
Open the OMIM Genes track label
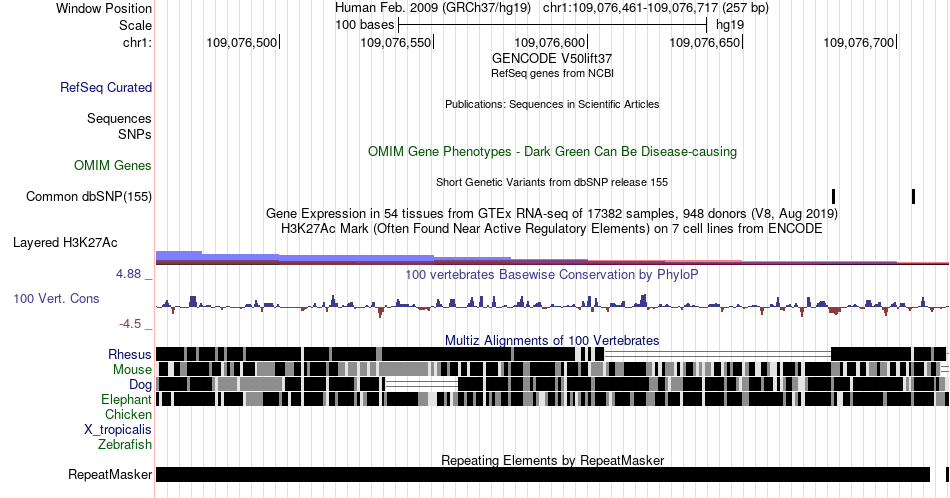click(x=113, y=165)
